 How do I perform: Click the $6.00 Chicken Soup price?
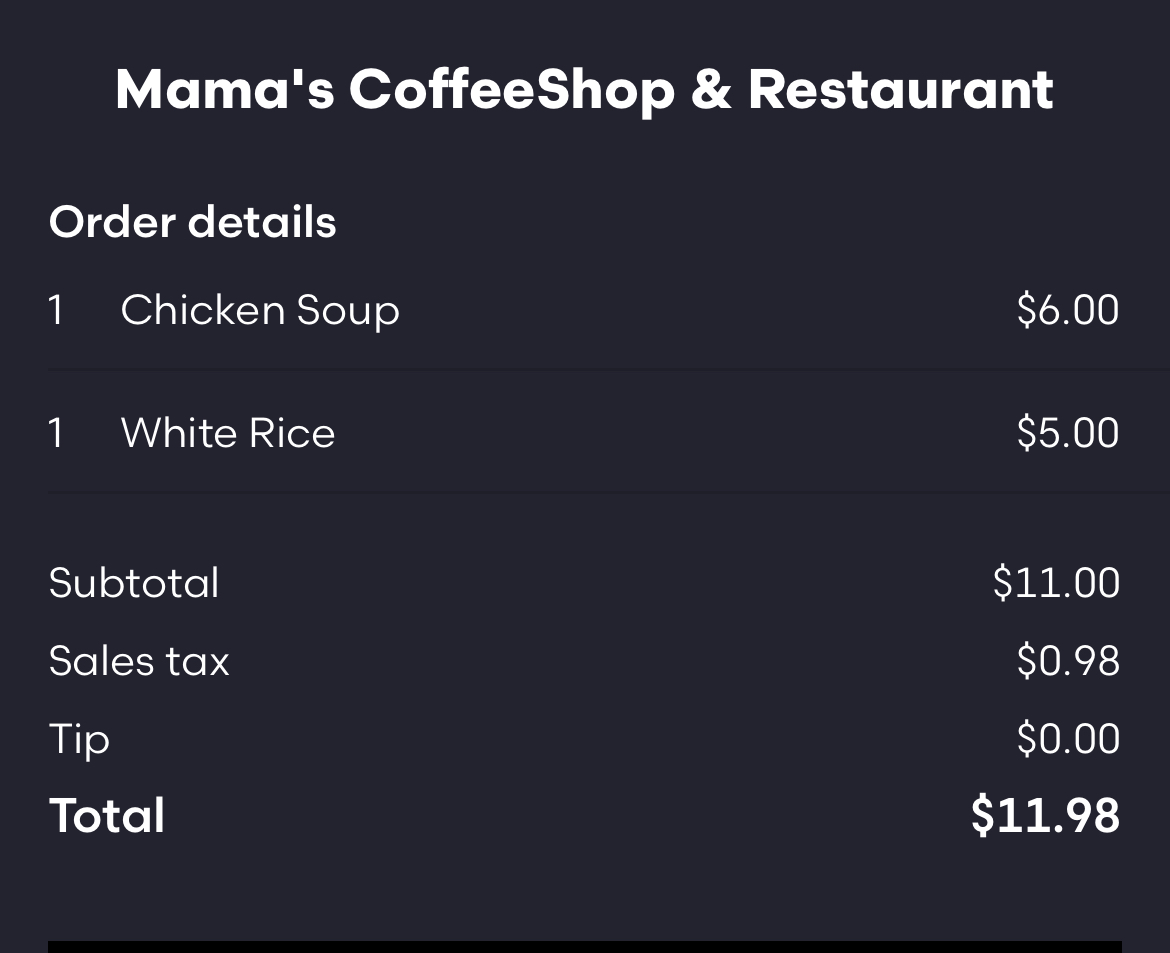(x=1067, y=310)
